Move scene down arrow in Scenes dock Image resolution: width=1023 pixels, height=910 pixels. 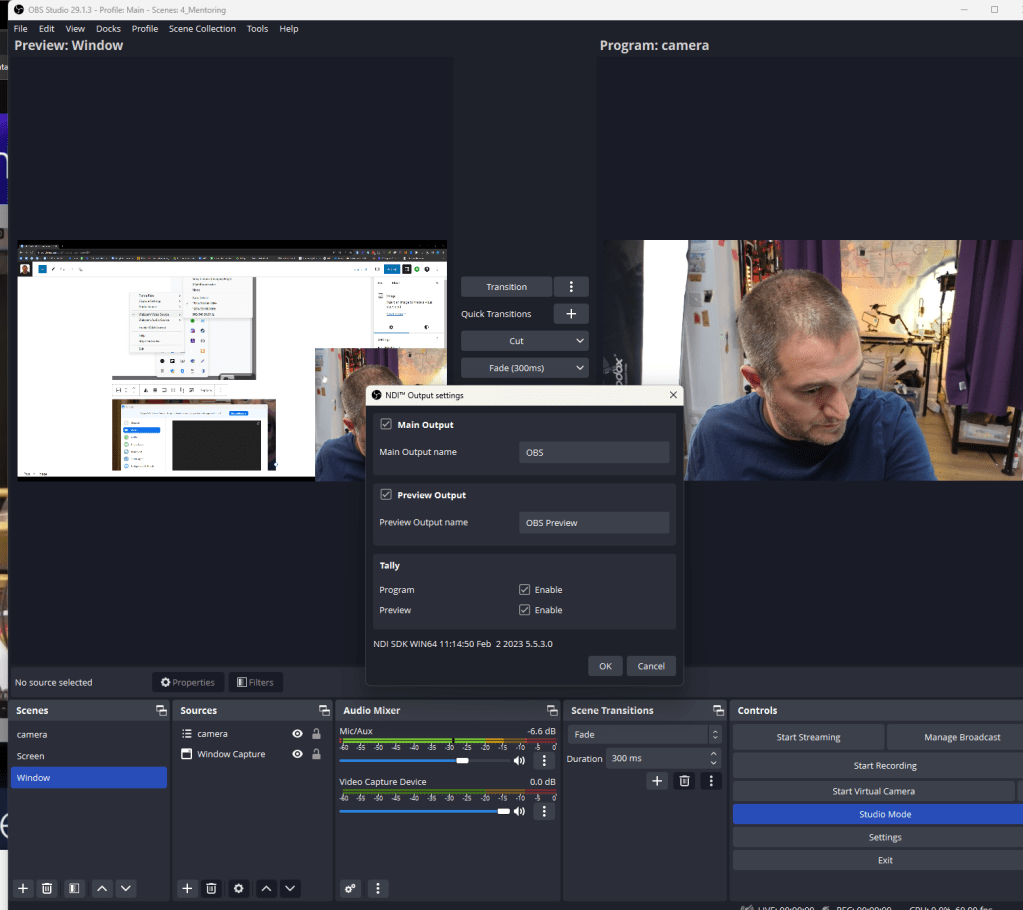pos(126,888)
